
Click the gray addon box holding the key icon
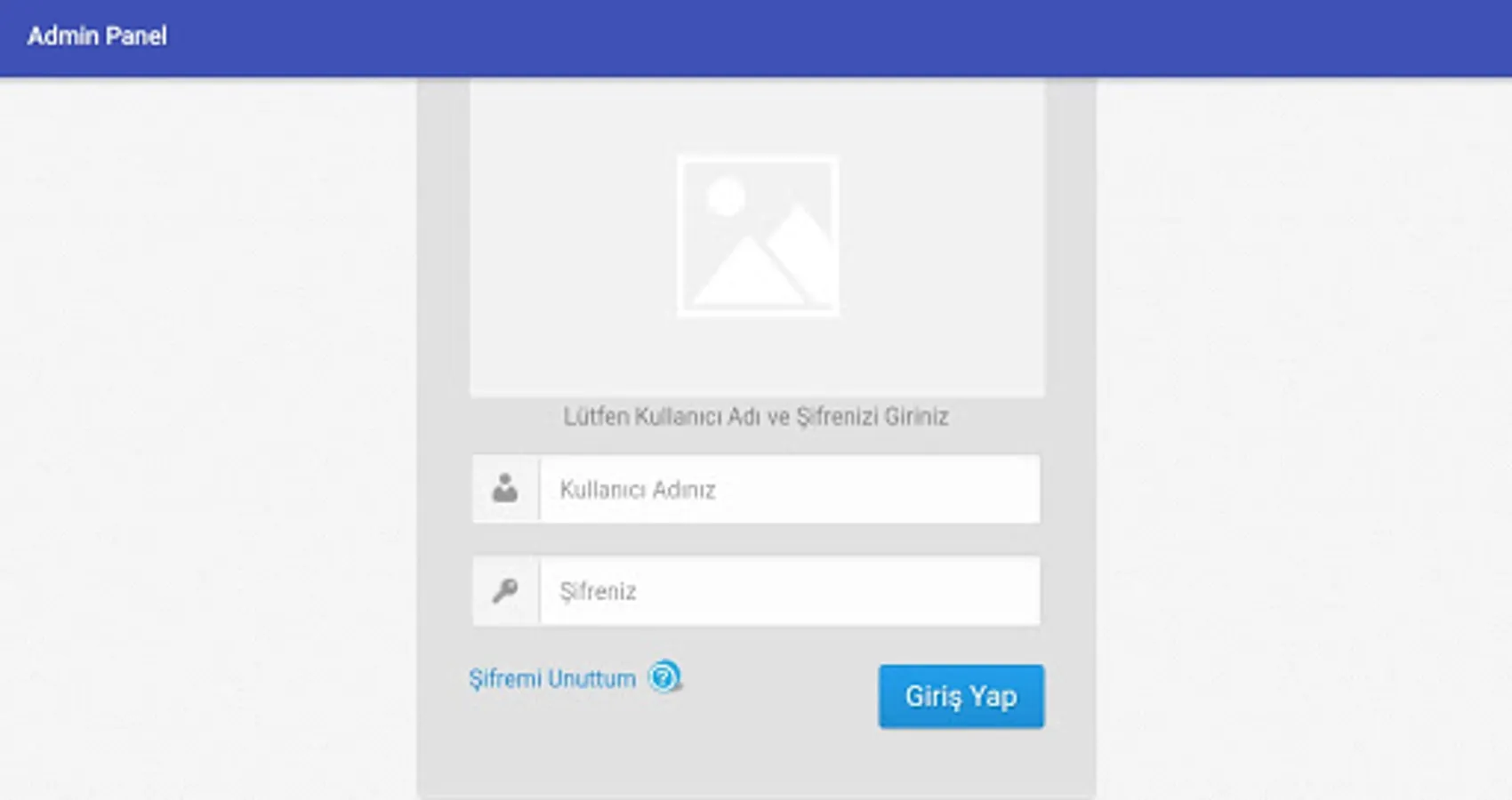click(x=505, y=591)
